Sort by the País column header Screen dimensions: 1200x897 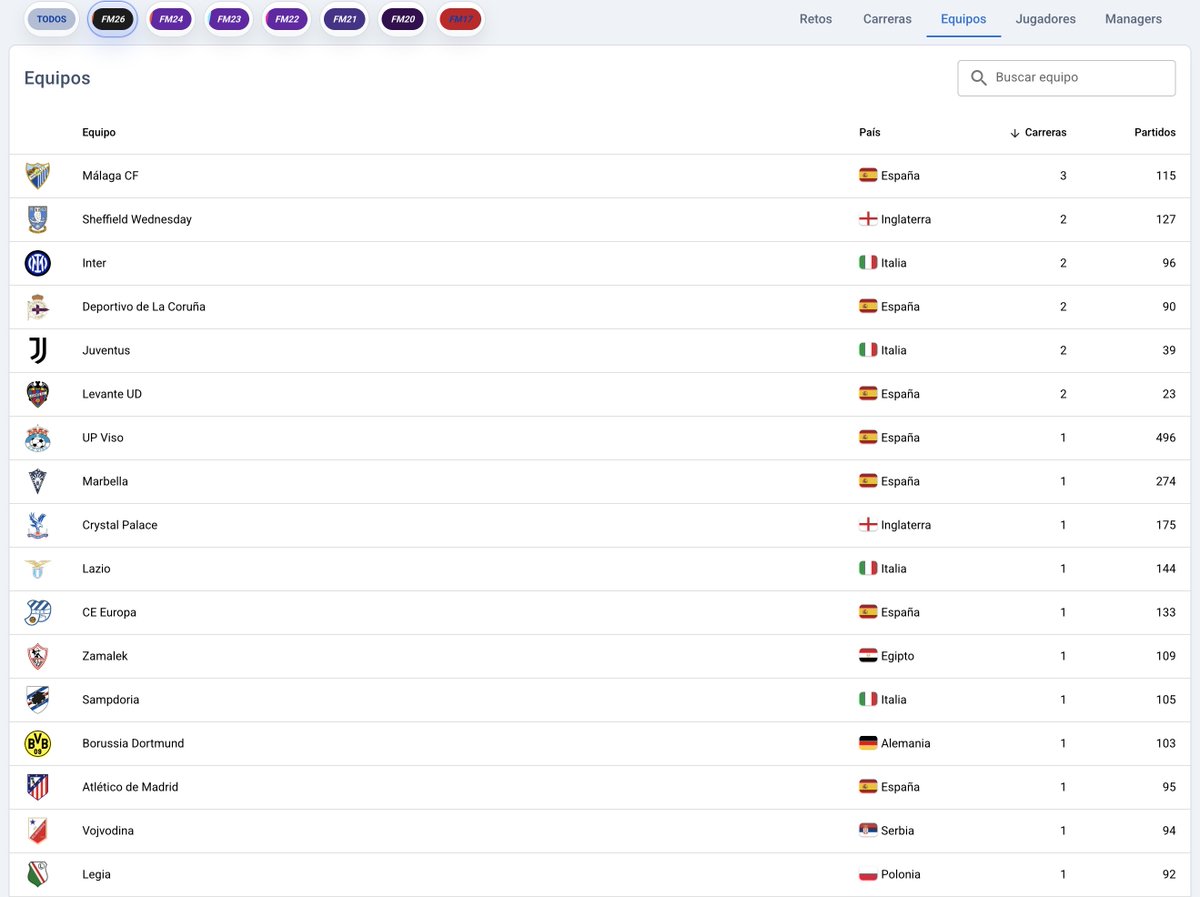[x=870, y=132]
